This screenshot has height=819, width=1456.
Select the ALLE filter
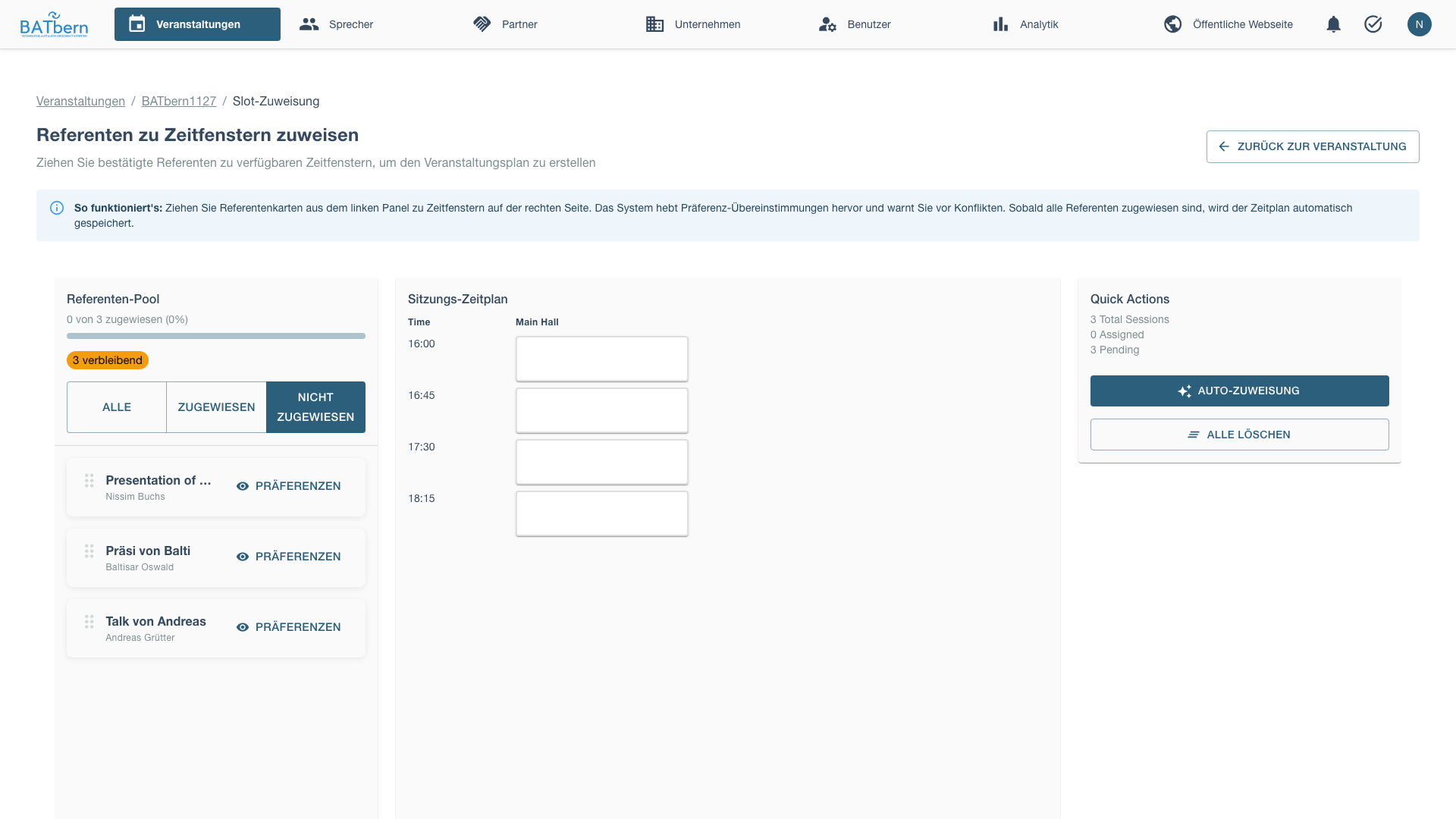pyautogui.click(x=117, y=407)
